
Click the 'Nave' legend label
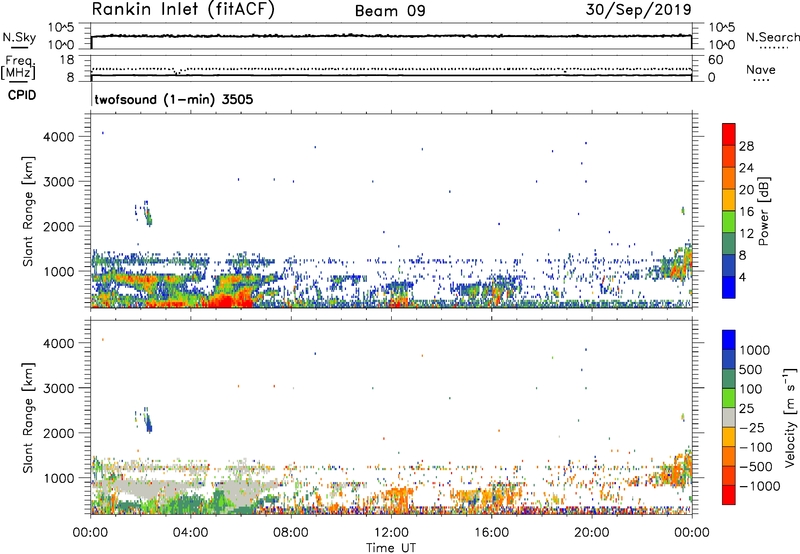[760, 70]
